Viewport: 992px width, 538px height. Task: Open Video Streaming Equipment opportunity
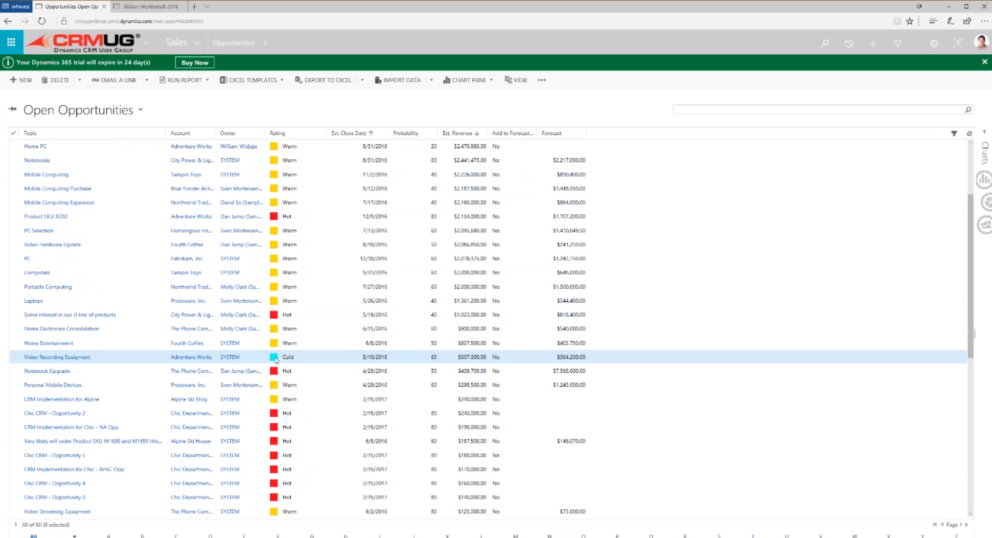(x=57, y=511)
